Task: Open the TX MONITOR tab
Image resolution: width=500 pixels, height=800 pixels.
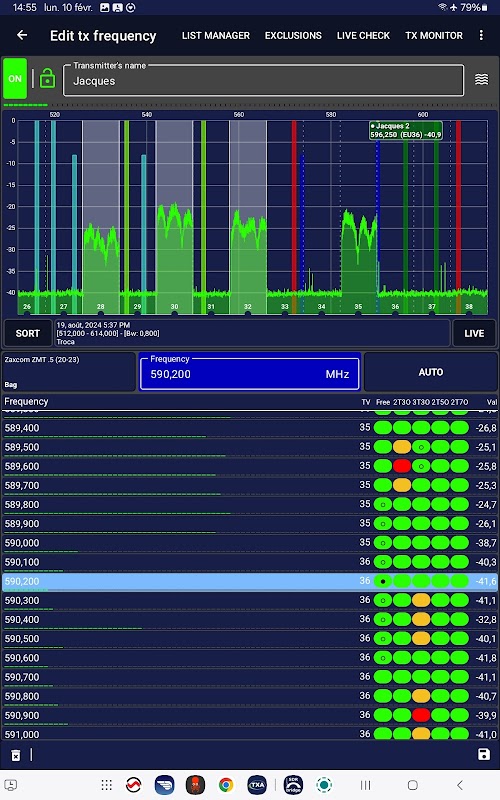Action: tap(434, 36)
